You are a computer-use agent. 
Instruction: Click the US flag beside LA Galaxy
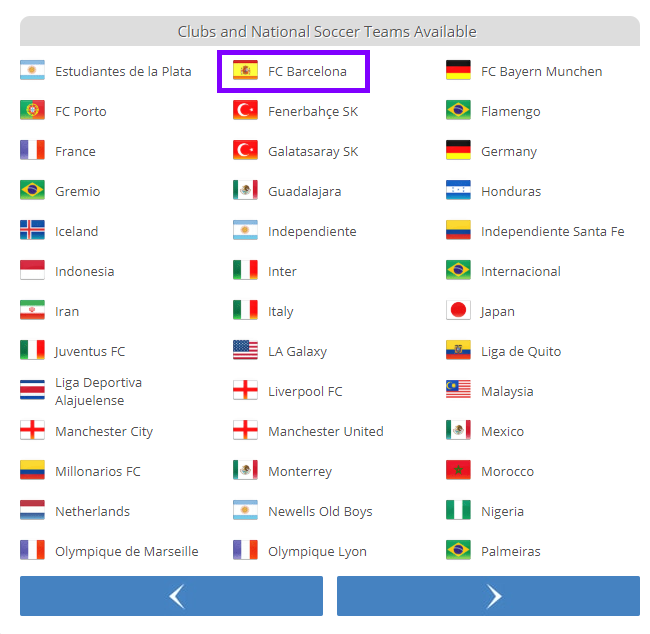(x=245, y=350)
